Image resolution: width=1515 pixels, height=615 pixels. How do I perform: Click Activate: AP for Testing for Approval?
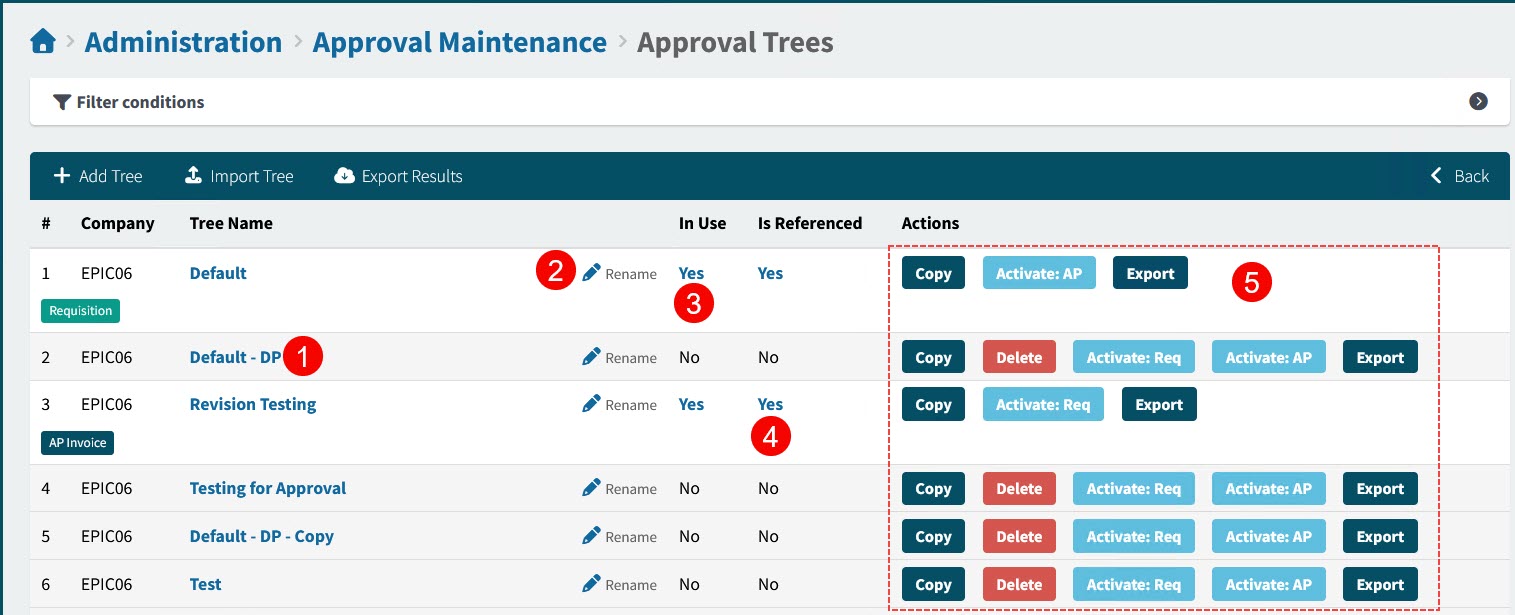tap(1269, 488)
